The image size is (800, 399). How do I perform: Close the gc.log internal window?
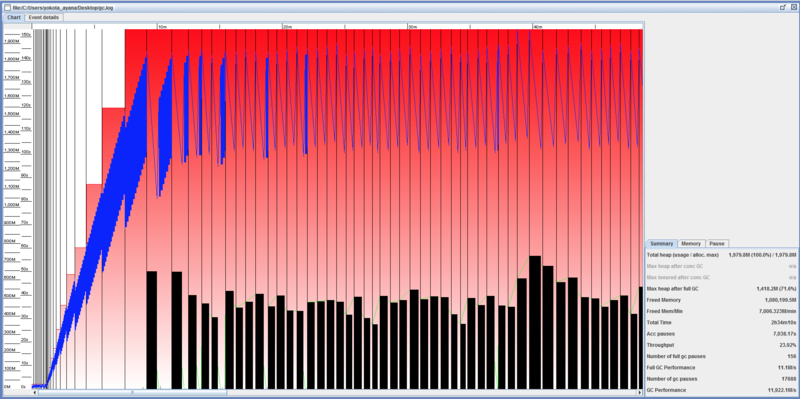click(793, 8)
